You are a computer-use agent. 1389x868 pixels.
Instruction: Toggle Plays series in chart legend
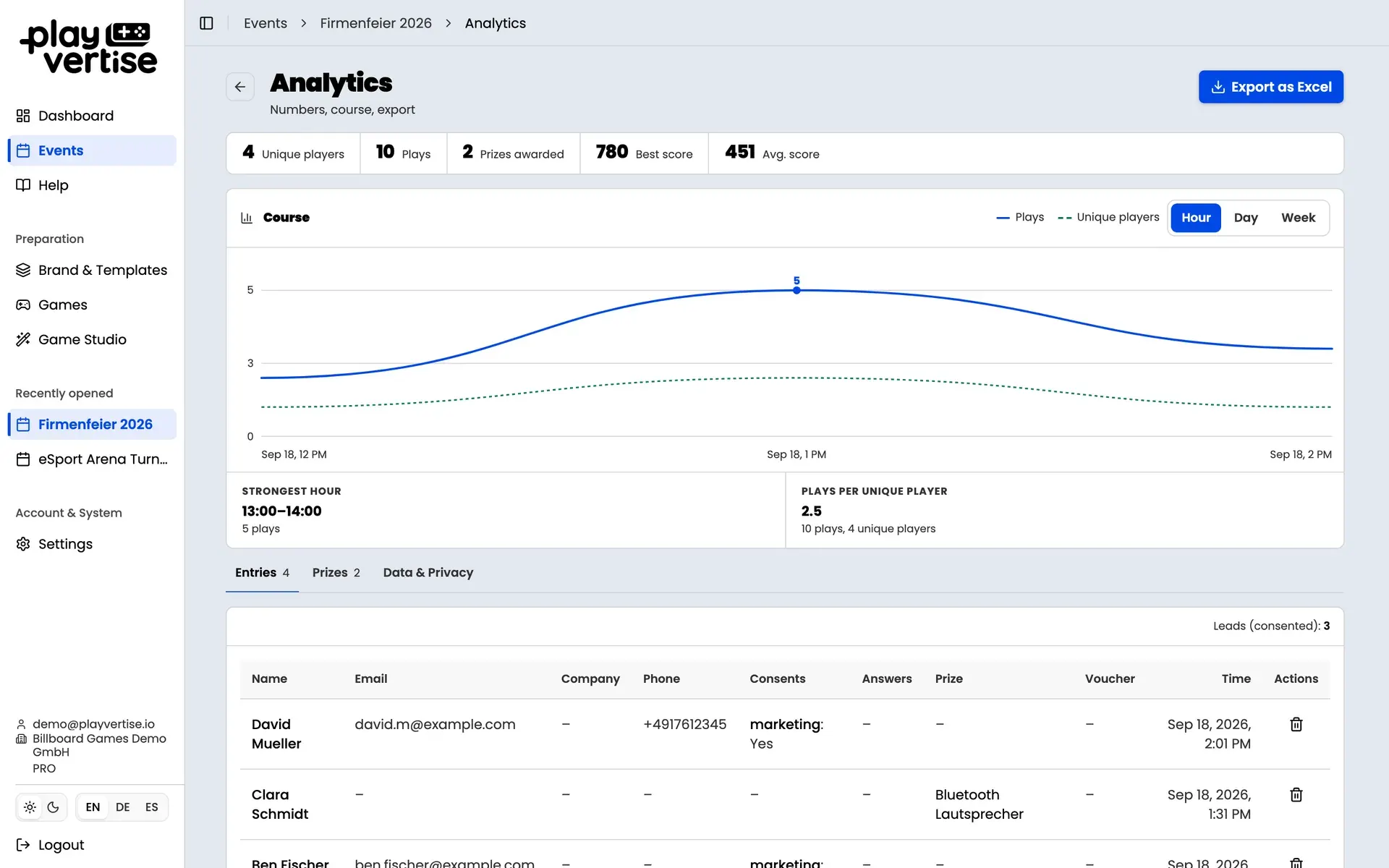pos(1020,217)
